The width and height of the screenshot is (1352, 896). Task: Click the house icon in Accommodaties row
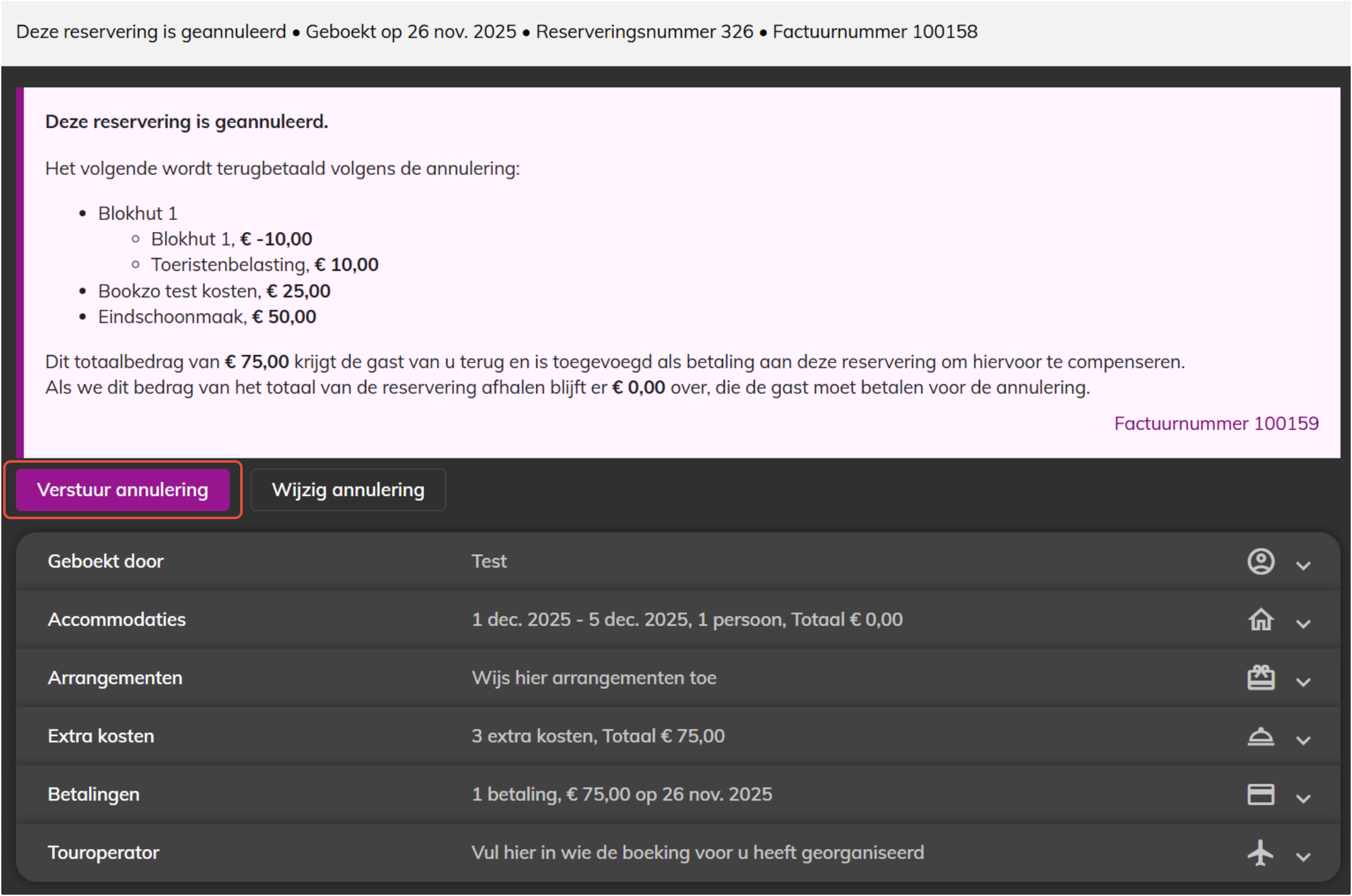(1260, 619)
